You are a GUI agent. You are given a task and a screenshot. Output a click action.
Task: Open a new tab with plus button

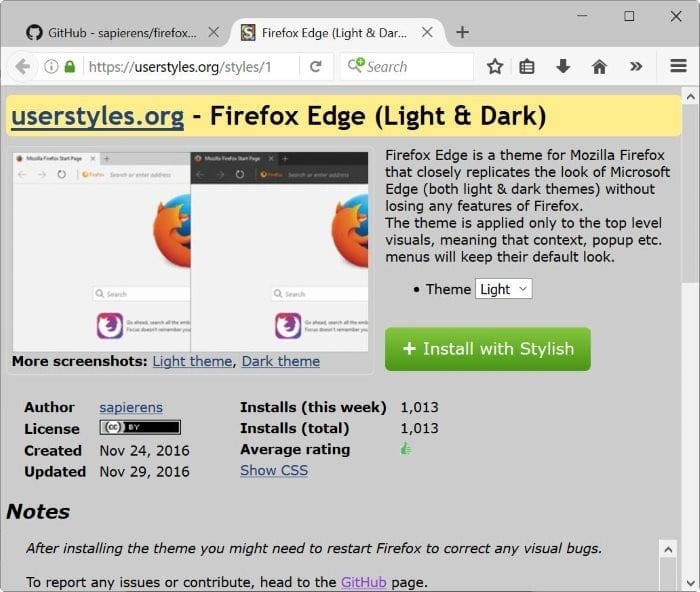pos(462,32)
